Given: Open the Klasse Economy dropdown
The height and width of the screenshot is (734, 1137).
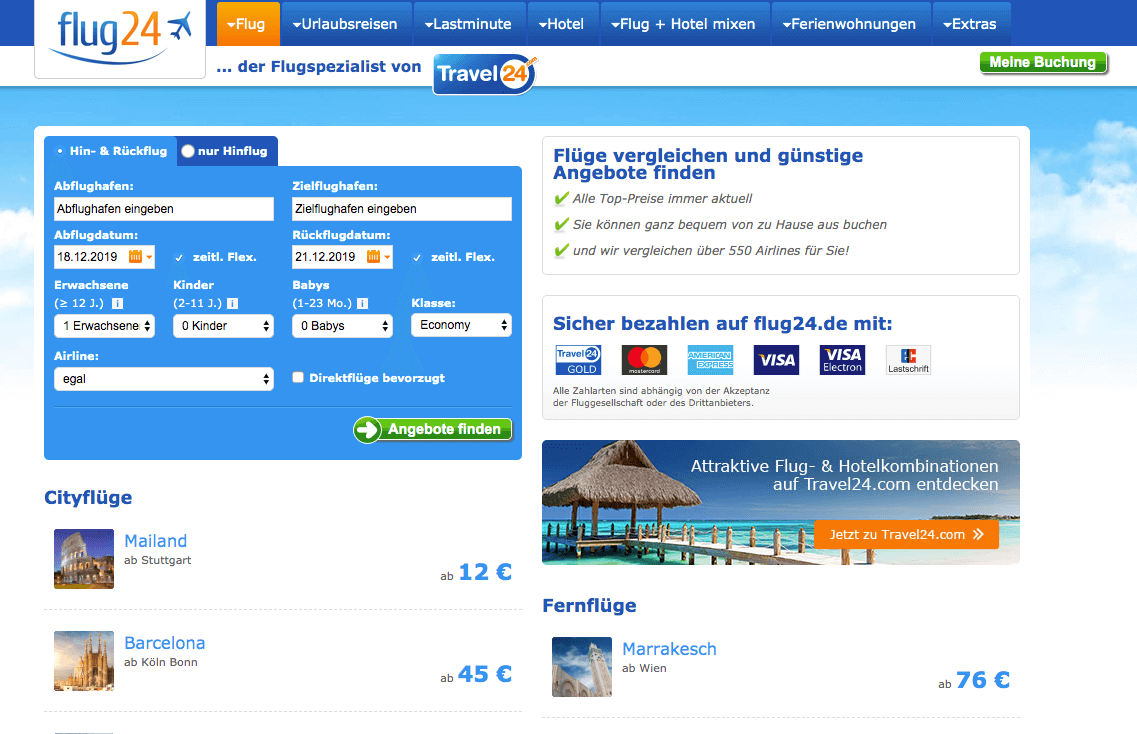Looking at the screenshot, I should click(461, 325).
